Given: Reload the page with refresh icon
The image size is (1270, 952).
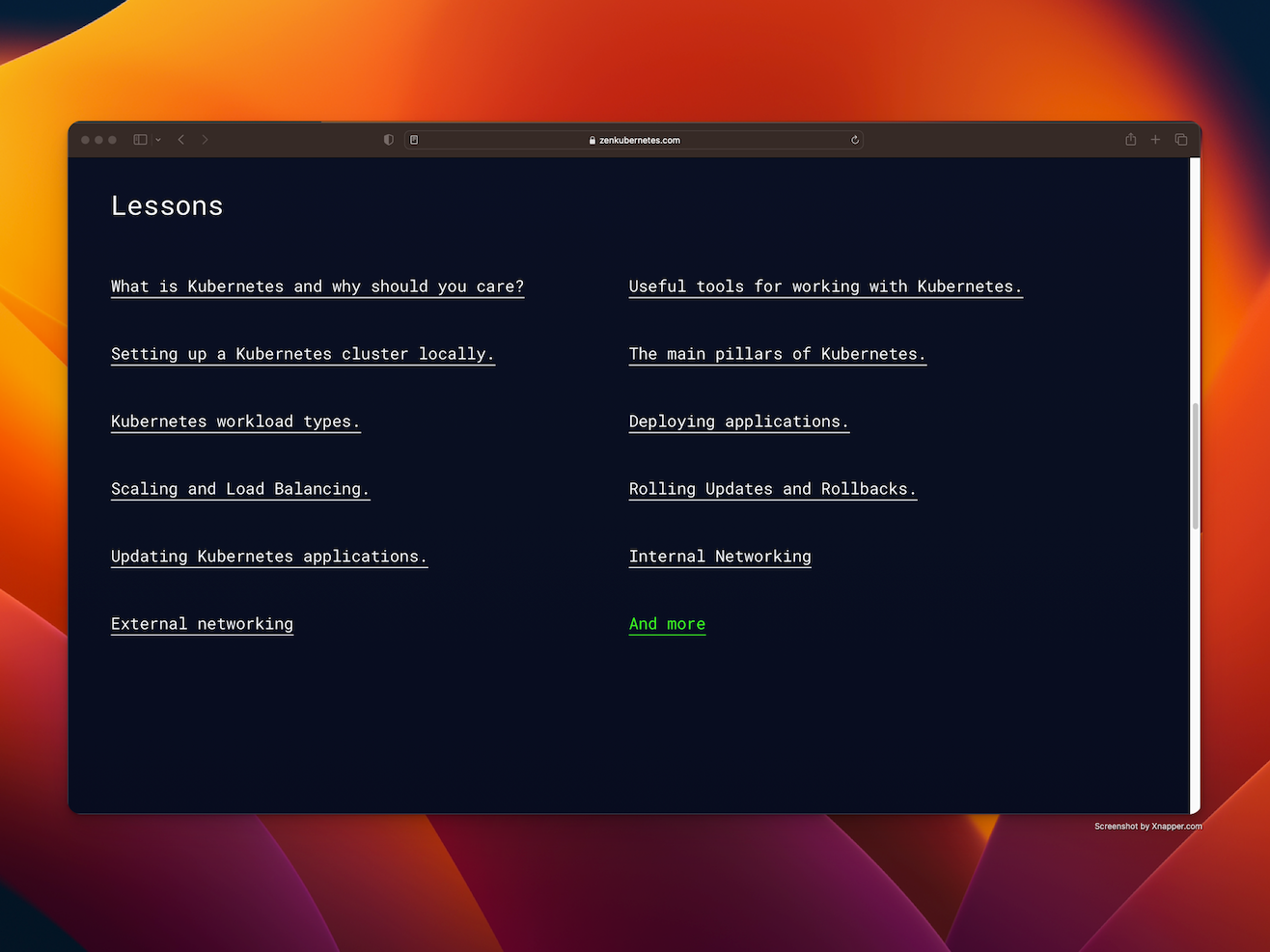Looking at the screenshot, I should pyautogui.click(x=855, y=140).
